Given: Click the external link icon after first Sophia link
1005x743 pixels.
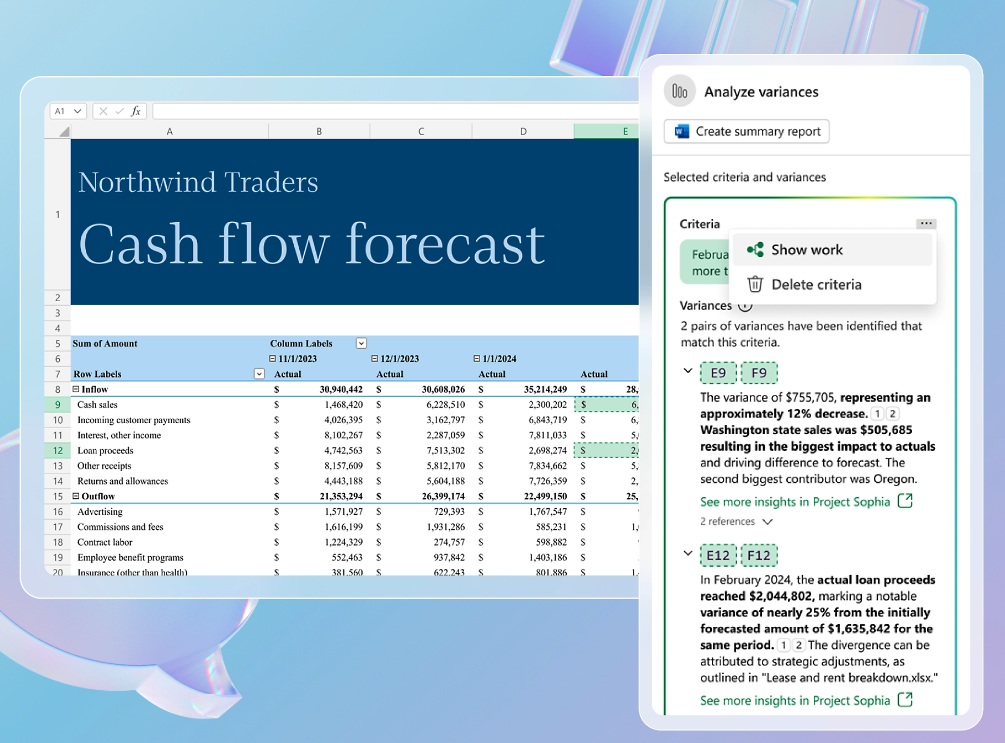Looking at the screenshot, I should pyautogui.click(x=905, y=501).
